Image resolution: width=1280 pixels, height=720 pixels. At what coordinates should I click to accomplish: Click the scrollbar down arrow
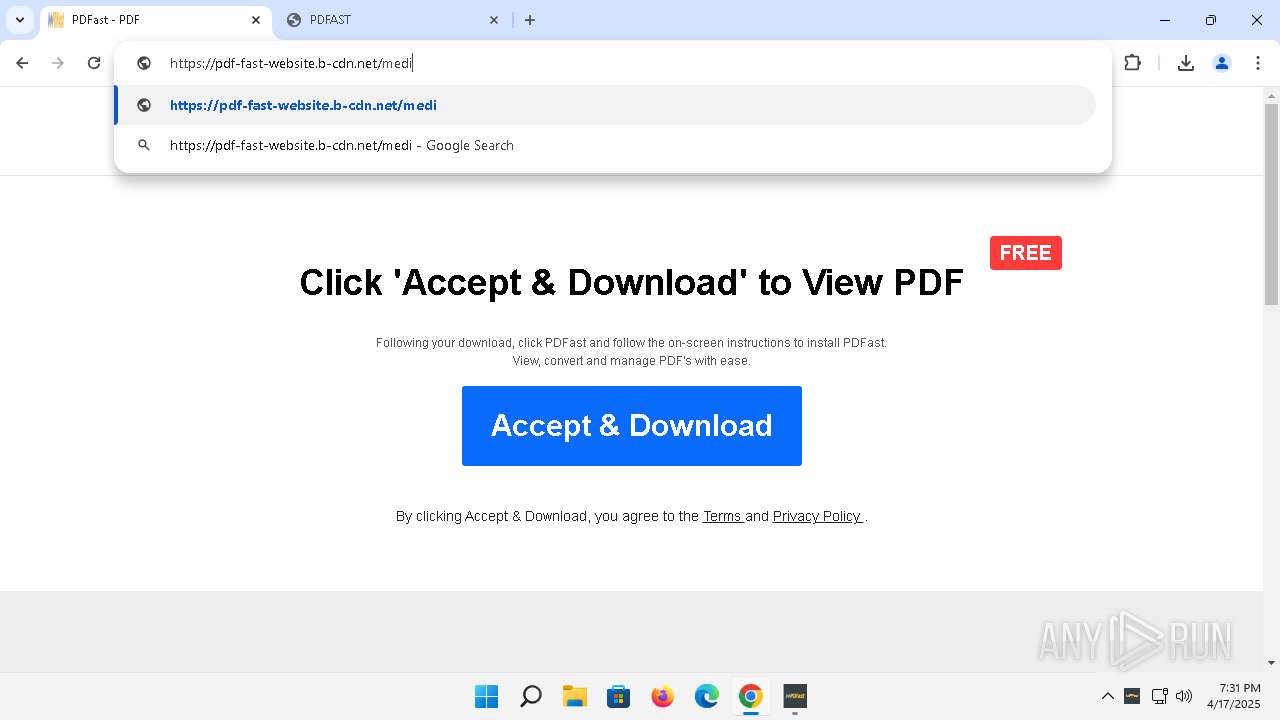point(1272,662)
